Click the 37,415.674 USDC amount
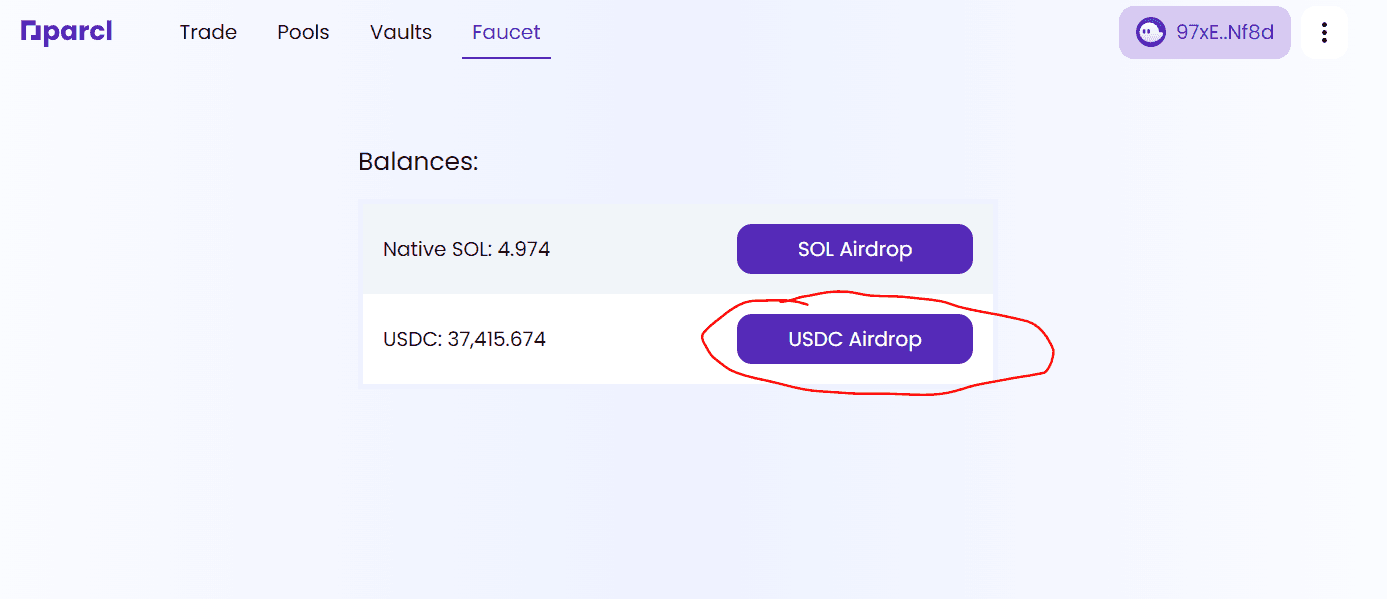The height and width of the screenshot is (599, 1387). [x=497, y=339]
